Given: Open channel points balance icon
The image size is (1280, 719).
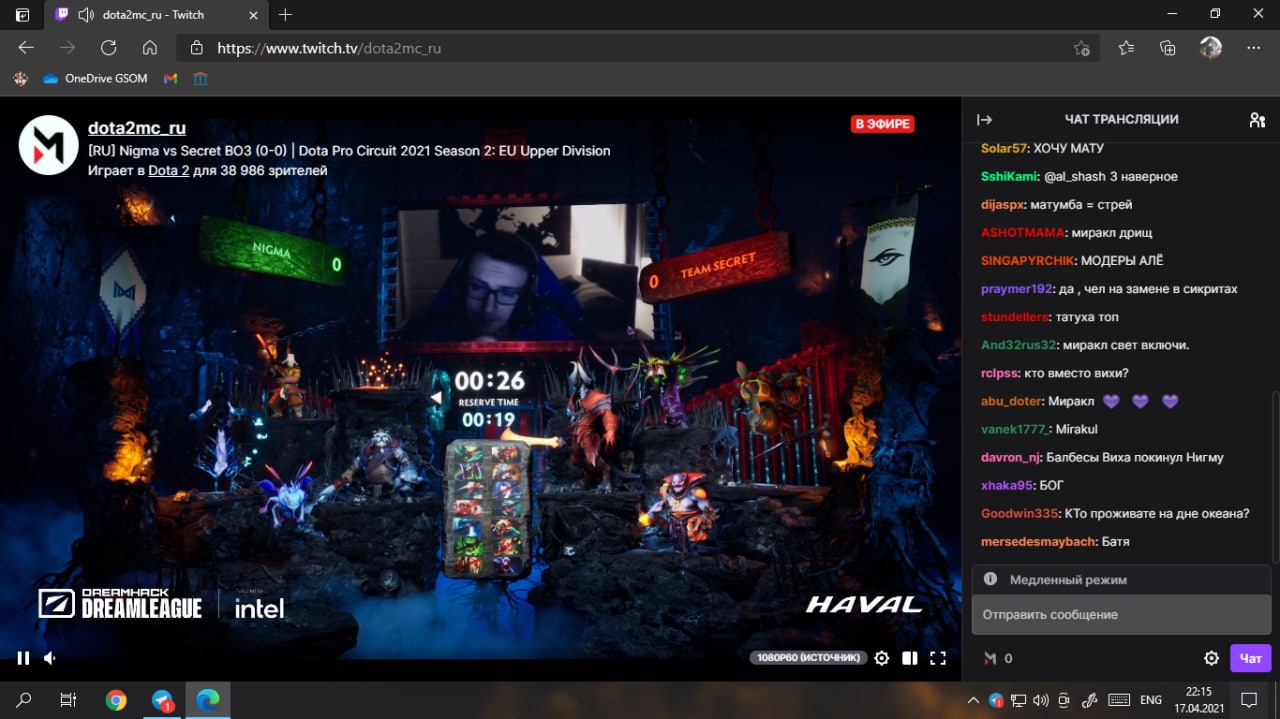Looking at the screenshot, I should tap(990, 658).
